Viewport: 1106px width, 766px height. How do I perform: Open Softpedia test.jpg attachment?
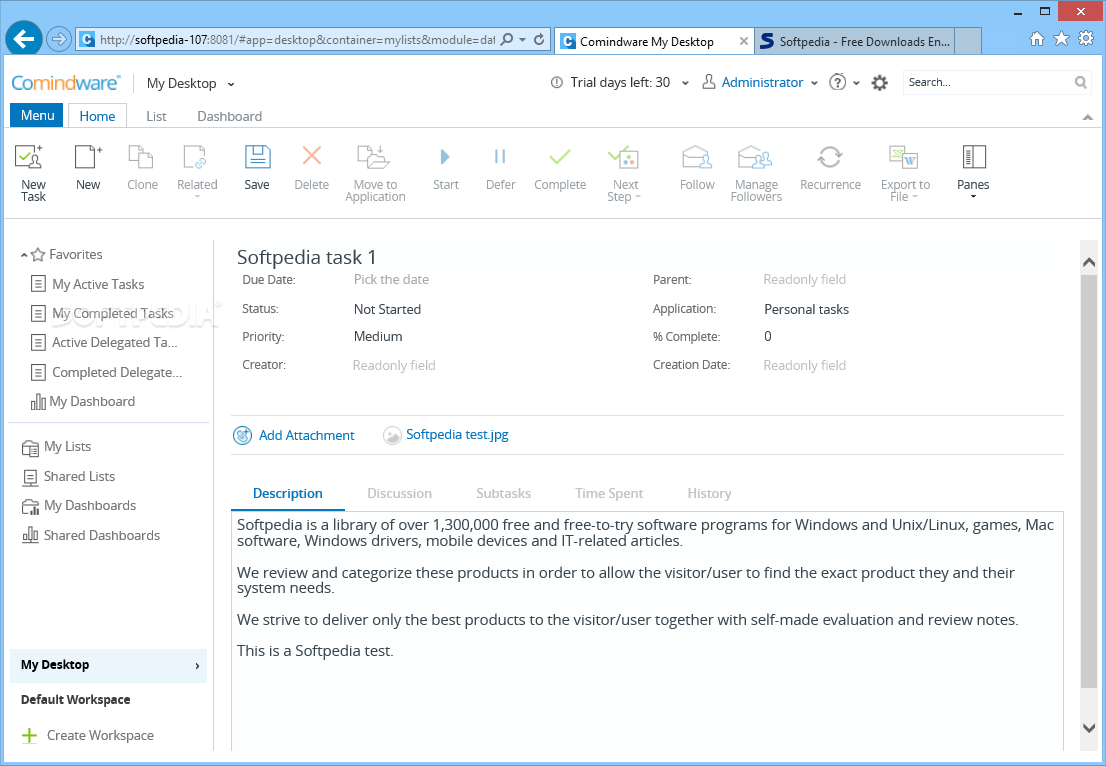click(457, 434)
